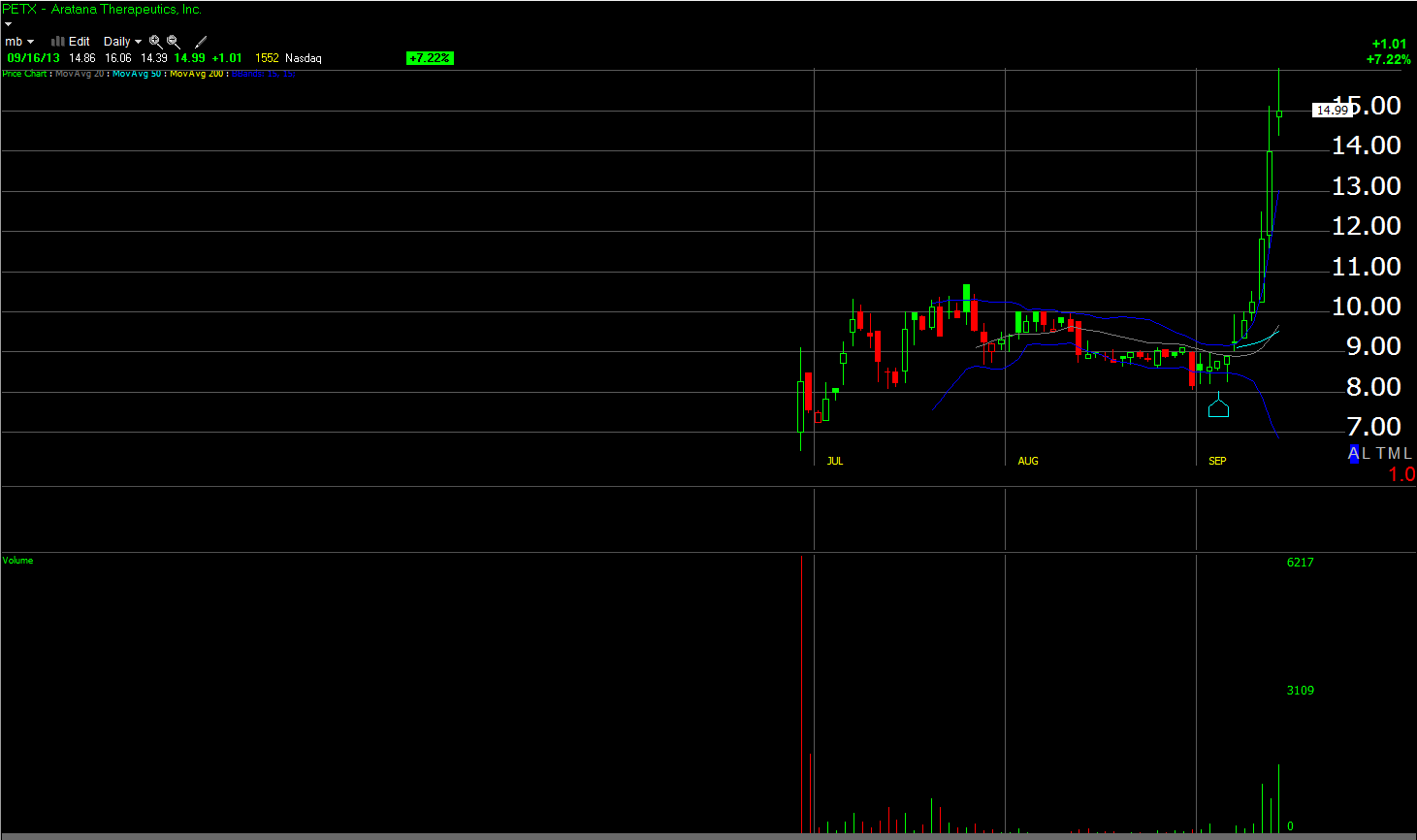Click the BBands 15, 15 legend label
1417x840 pixels.
(263, 74)
